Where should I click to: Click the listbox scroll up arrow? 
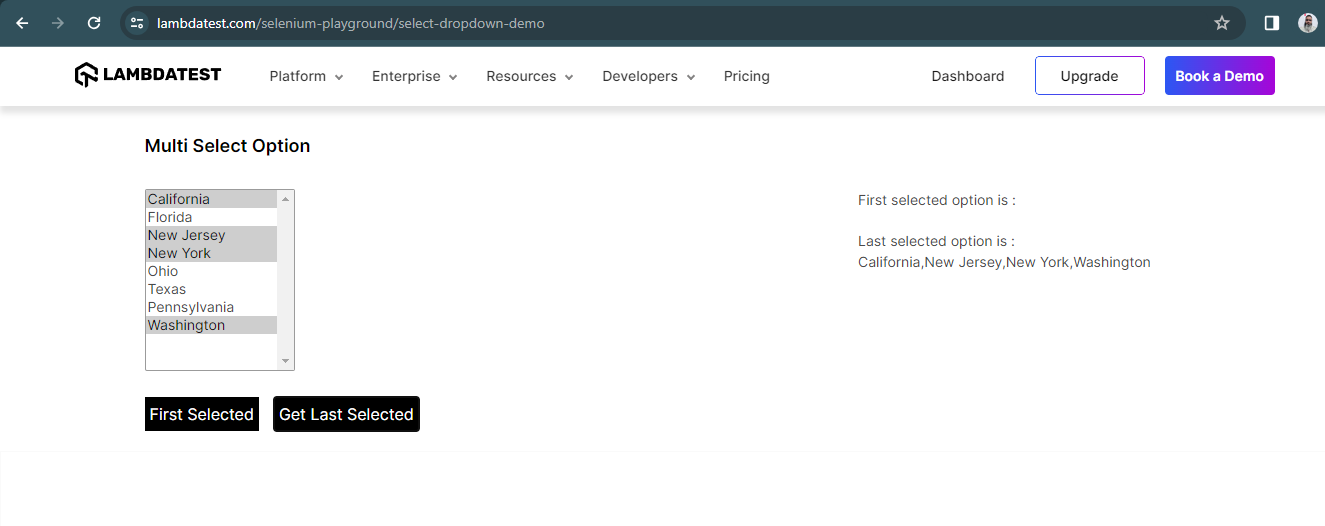(285, 199)
